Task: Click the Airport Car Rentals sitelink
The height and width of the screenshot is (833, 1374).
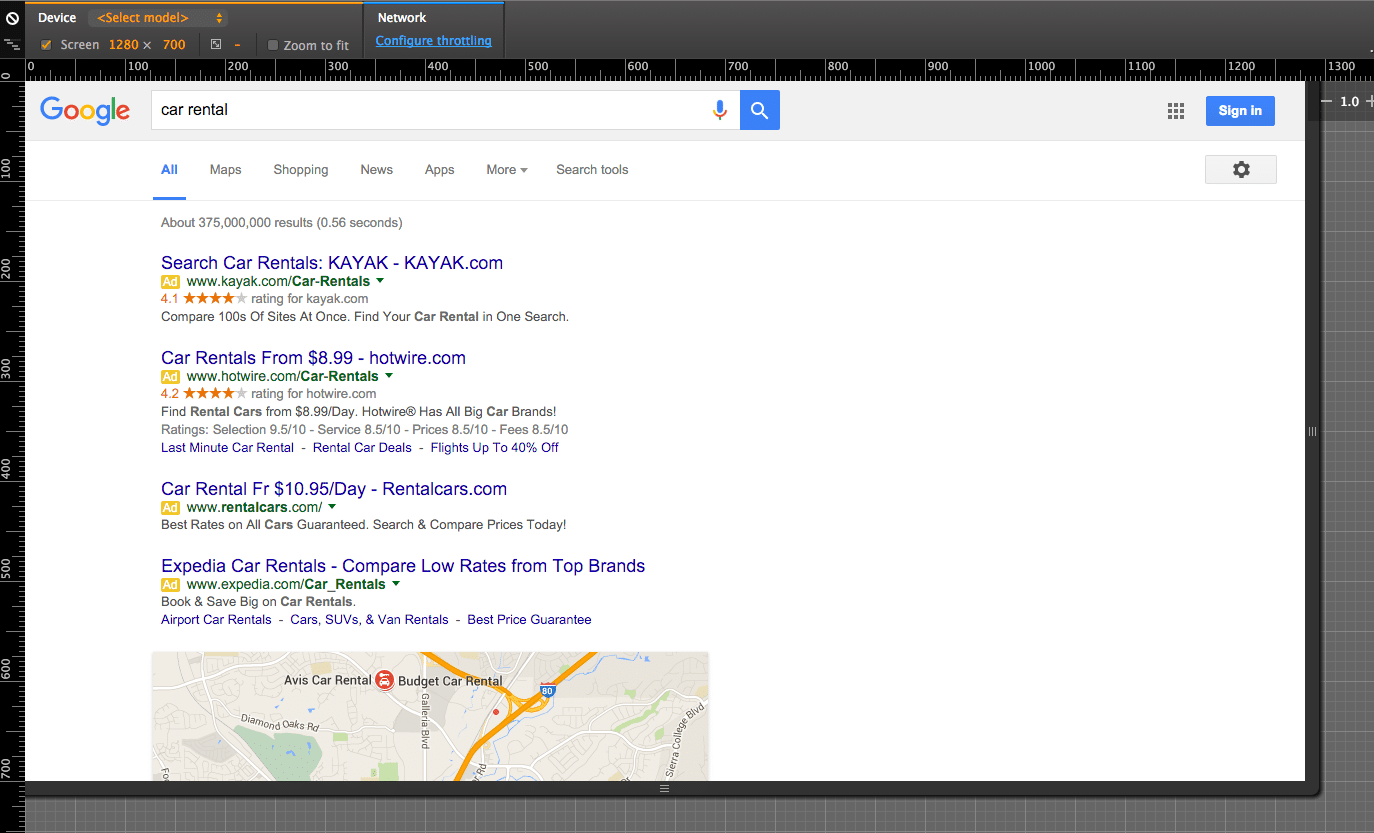Action: pos(216,620)
